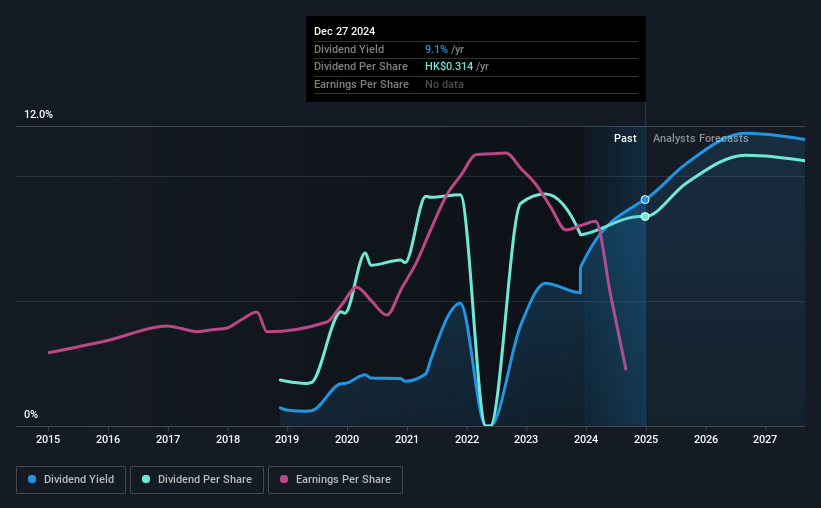Click the 2027 year label on axis
The width and height of the screenshot is (821, 508).
pyautogui.click(x=765, y=439)
